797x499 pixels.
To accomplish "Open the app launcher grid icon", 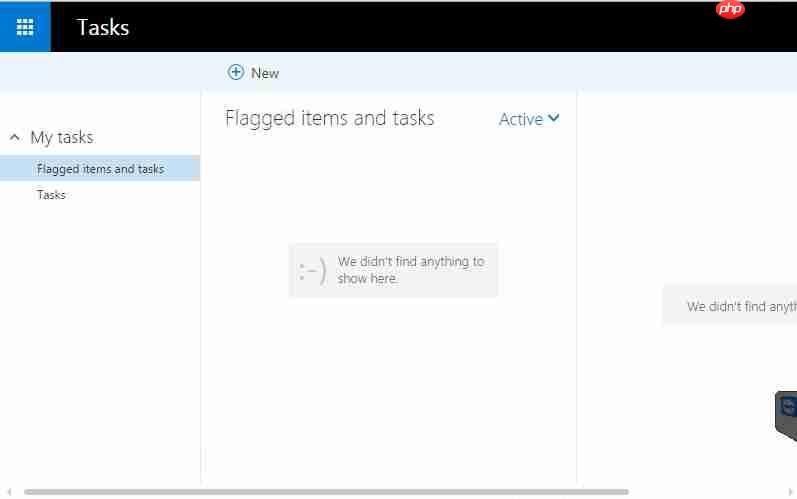I will click(x=25, y=27).
